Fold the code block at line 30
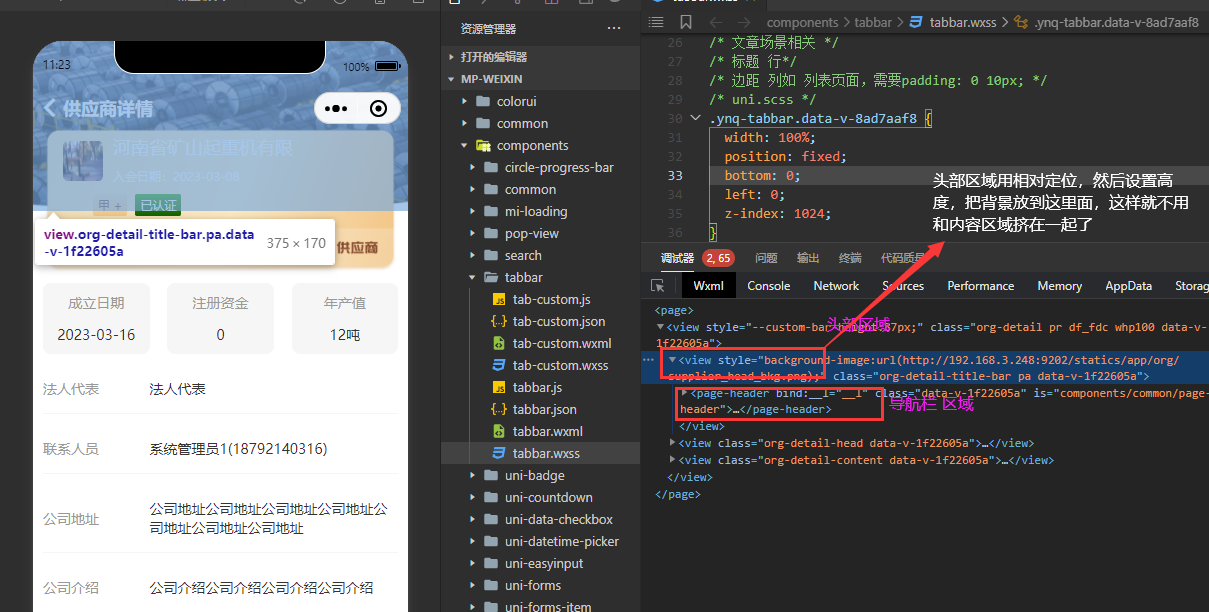 coord(696,119)
